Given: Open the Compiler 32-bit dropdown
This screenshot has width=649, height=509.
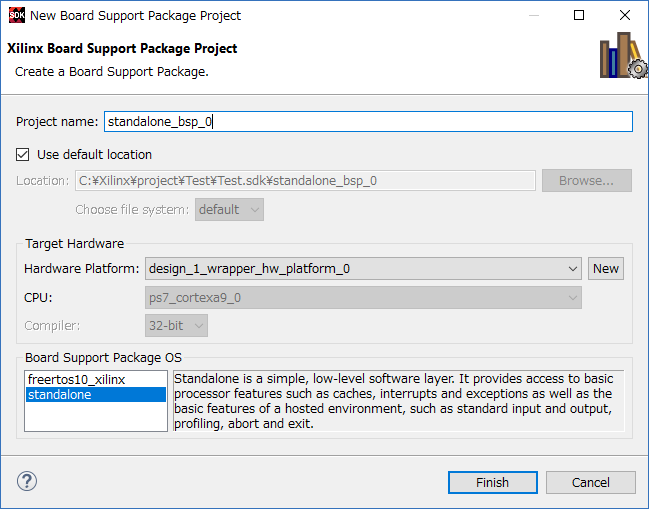Looking at the screenshot, I should [x=176, y=326].
